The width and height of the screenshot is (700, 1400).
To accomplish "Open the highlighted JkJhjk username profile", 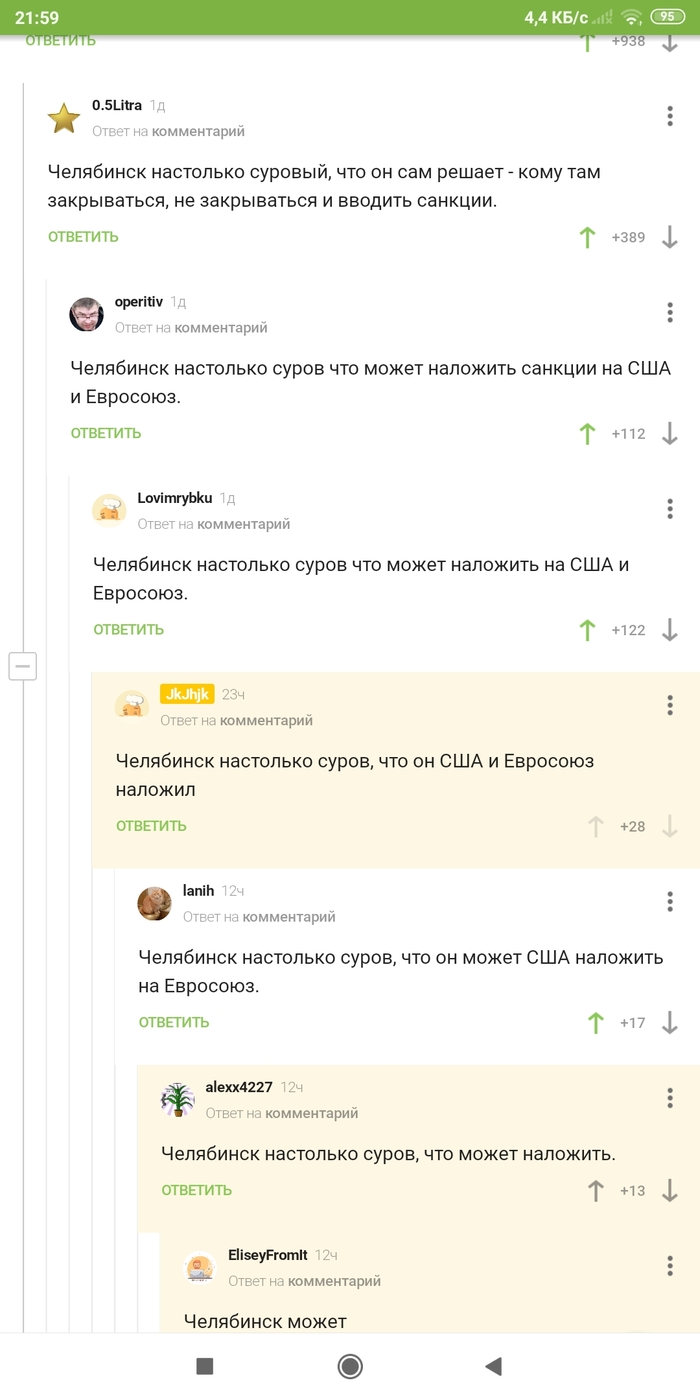I will click(187, 694).
